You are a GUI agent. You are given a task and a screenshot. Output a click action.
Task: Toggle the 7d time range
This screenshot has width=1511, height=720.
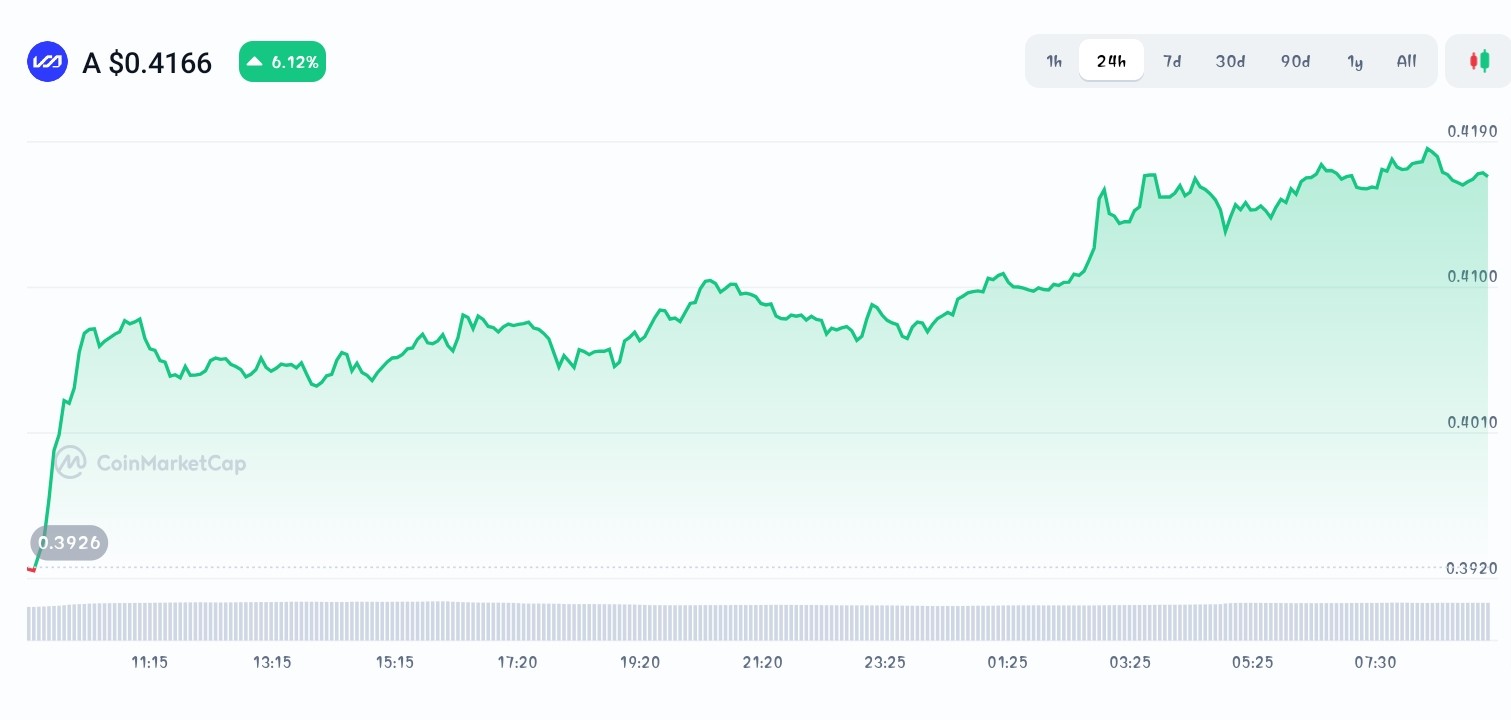(x=1172, y=61)
